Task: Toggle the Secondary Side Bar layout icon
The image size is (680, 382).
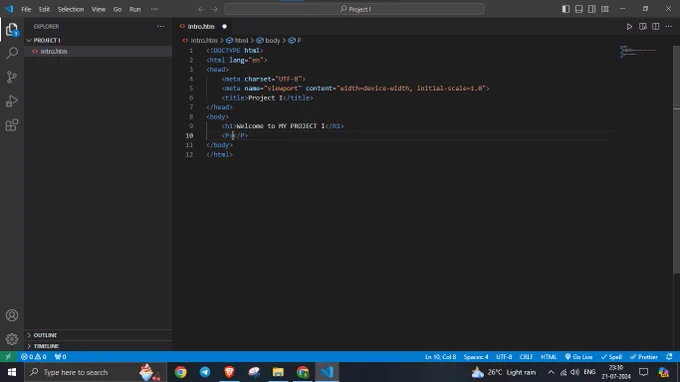Action: [592, 9]
